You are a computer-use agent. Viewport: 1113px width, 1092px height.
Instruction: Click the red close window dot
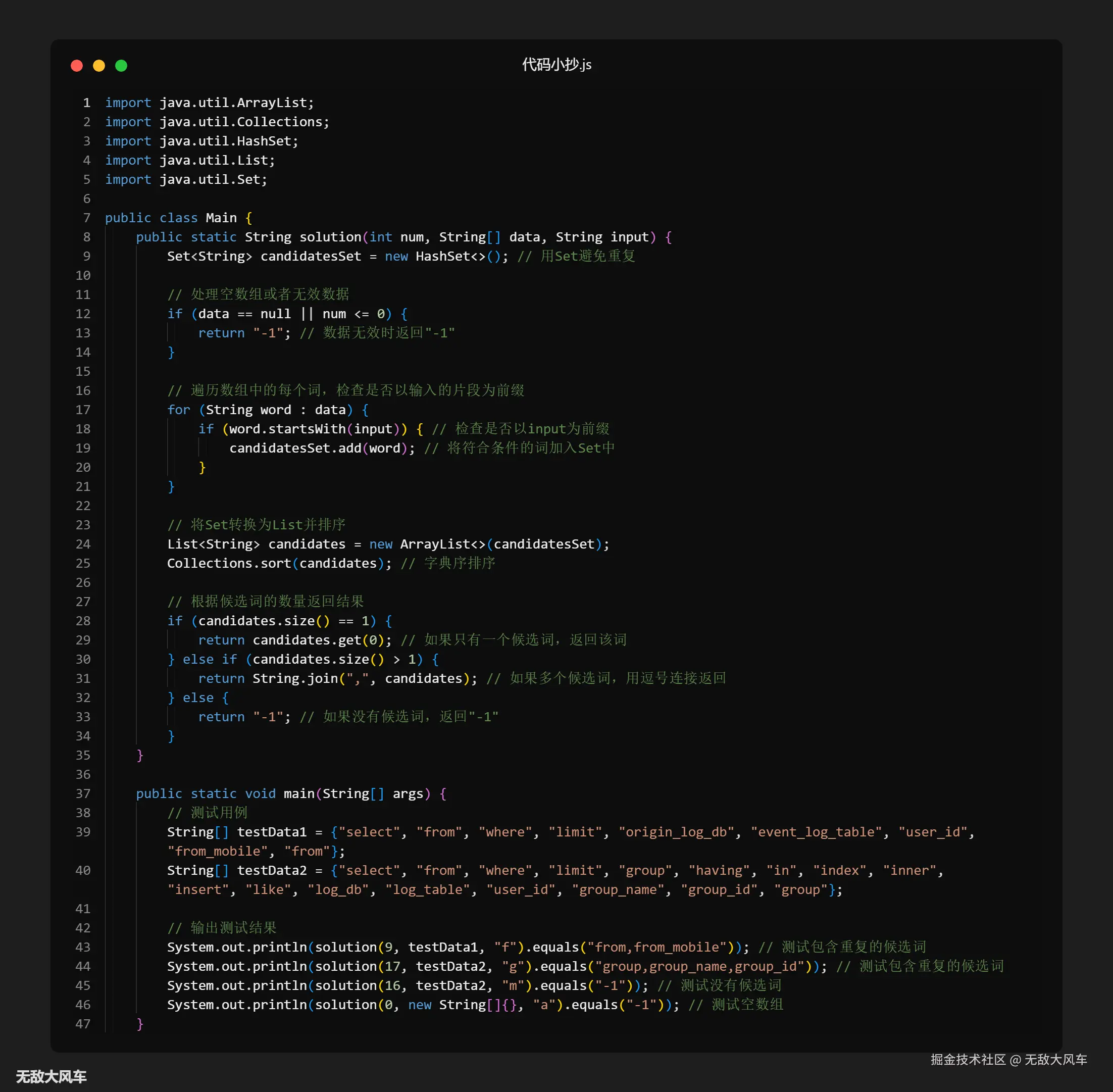(x=77, y=65)
